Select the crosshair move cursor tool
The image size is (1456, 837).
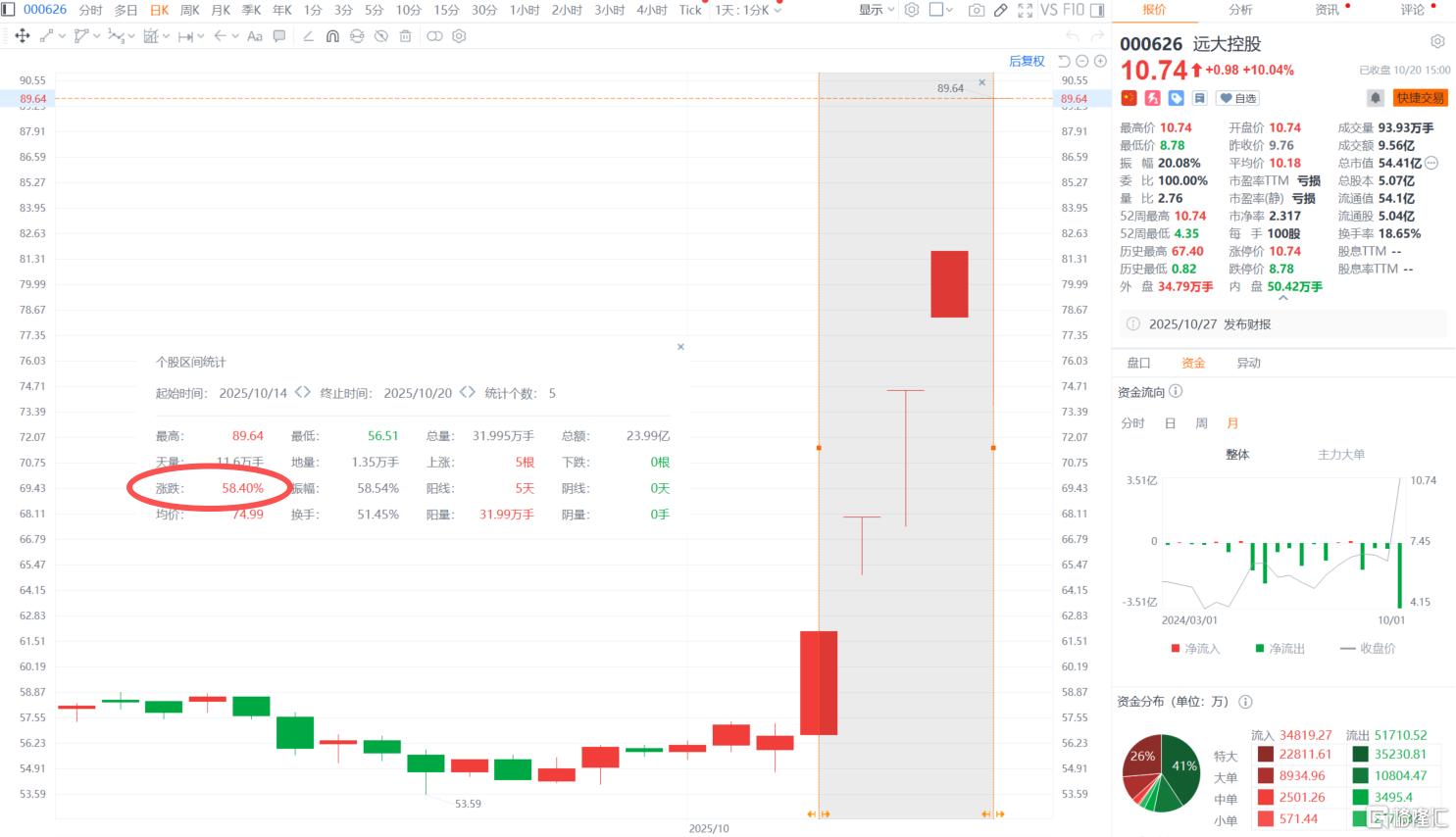click(22, 36)
